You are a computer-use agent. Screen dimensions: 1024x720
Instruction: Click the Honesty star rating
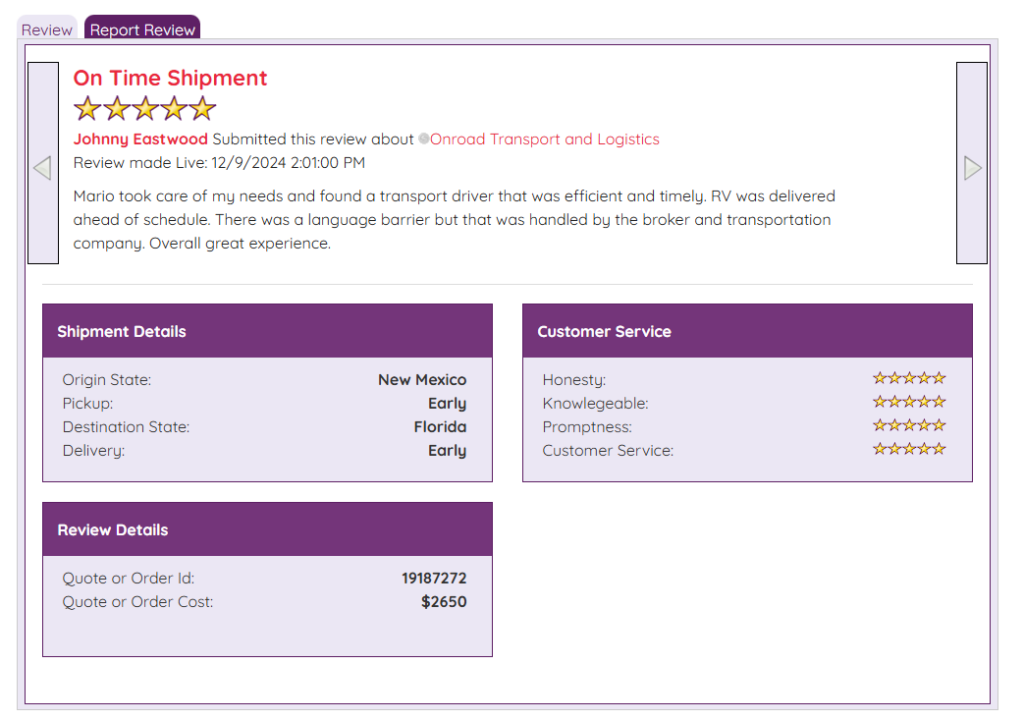coord(908,378)
